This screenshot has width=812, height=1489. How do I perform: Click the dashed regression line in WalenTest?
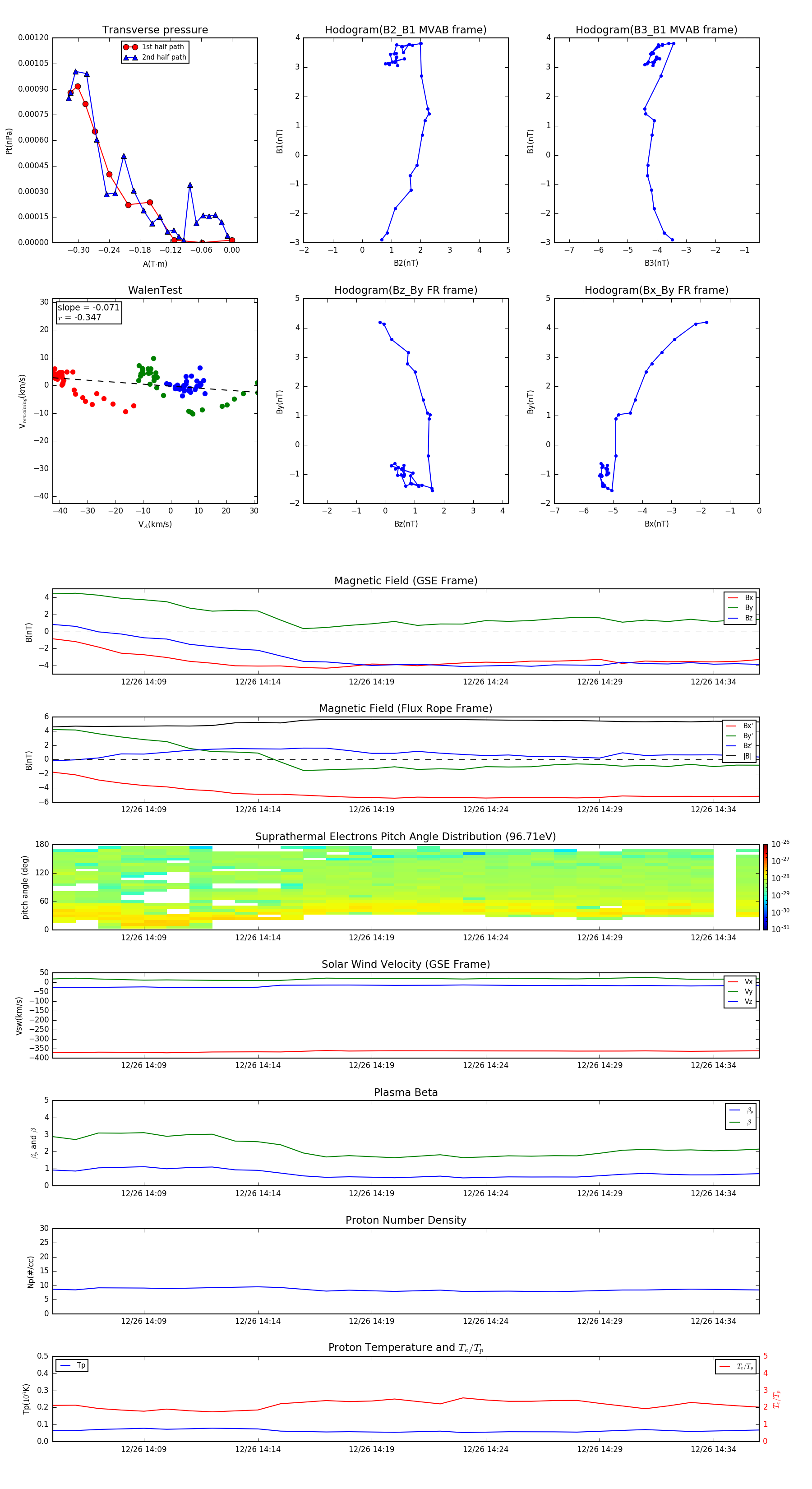(x=155, y=385)
